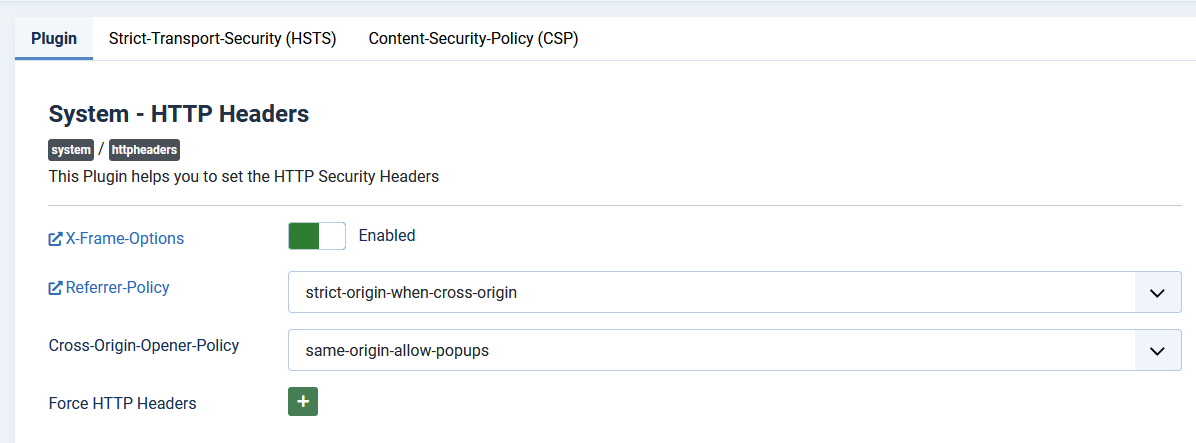Switch to the Plugin tab
1196x443 pixels.
click(54, 39)
